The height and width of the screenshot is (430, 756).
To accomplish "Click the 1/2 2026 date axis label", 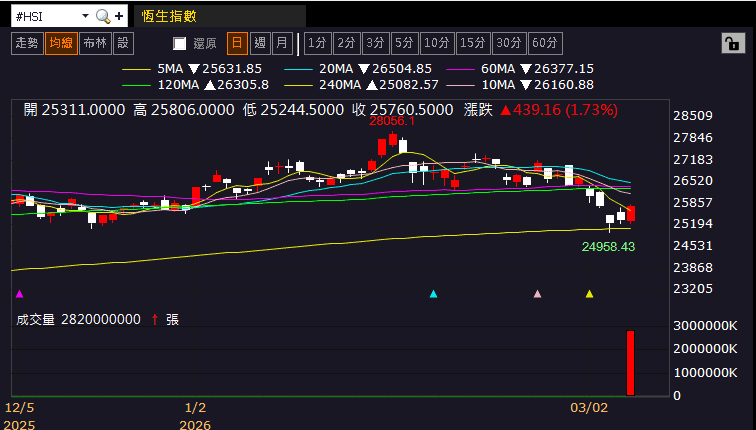I will coord(195,417).
